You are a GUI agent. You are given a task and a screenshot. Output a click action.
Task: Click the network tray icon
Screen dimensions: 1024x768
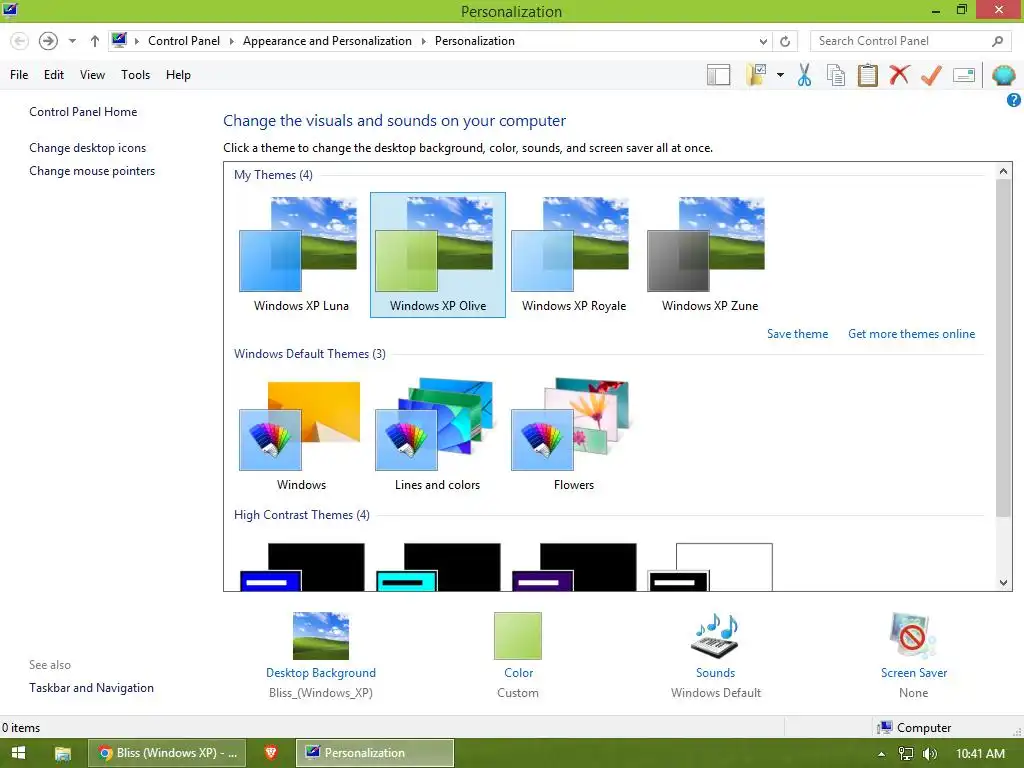[x=906, y=754]
